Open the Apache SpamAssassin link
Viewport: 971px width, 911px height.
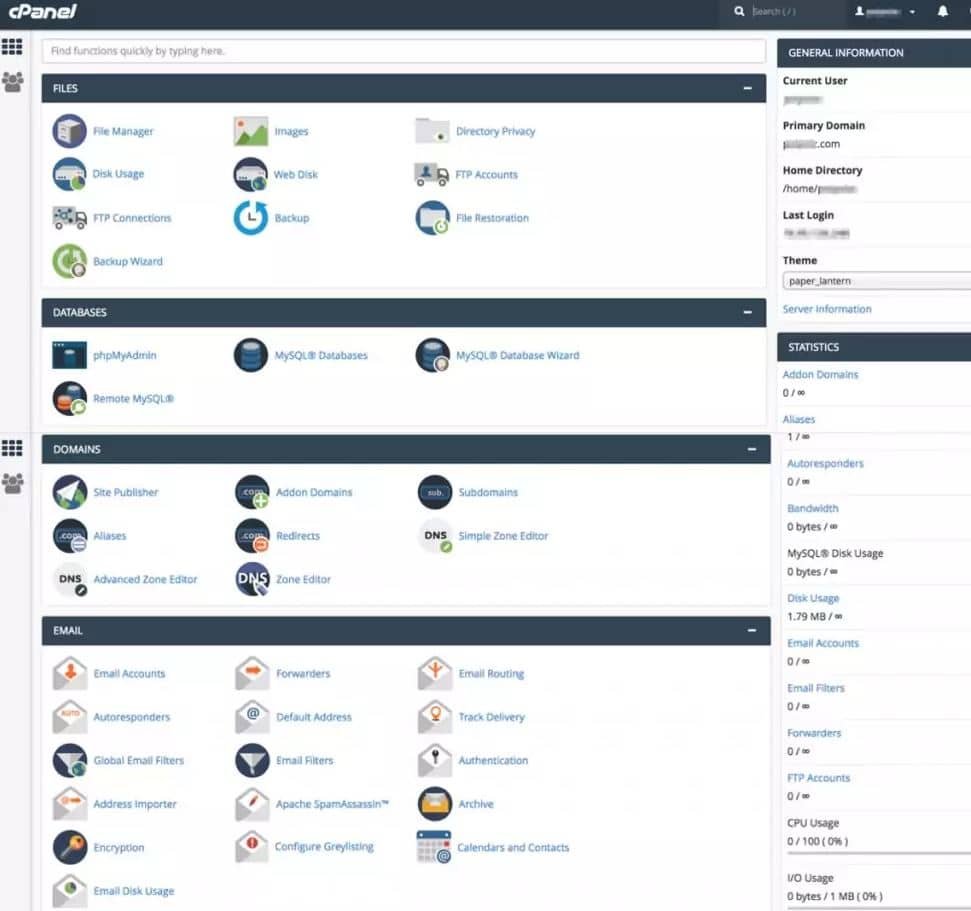click(x=332, y=804)
